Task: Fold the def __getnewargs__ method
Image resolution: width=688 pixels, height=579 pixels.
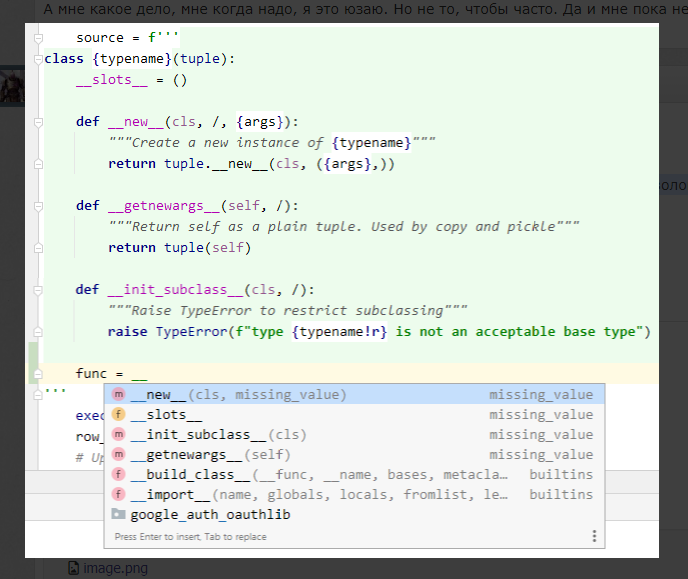Action: pos(39,206)
